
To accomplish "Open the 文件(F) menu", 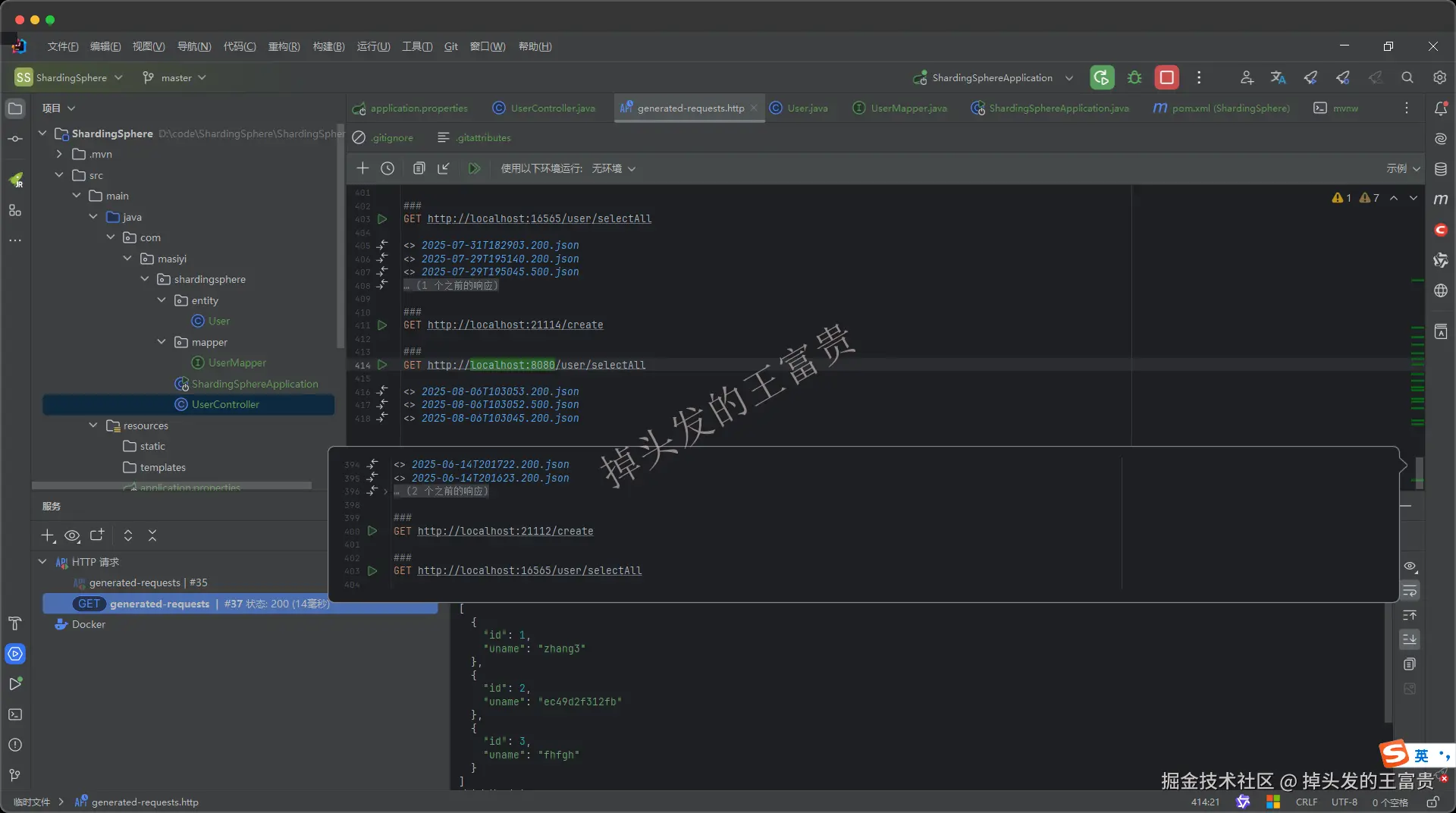I will pyautogui.click(x=63, y=46).
